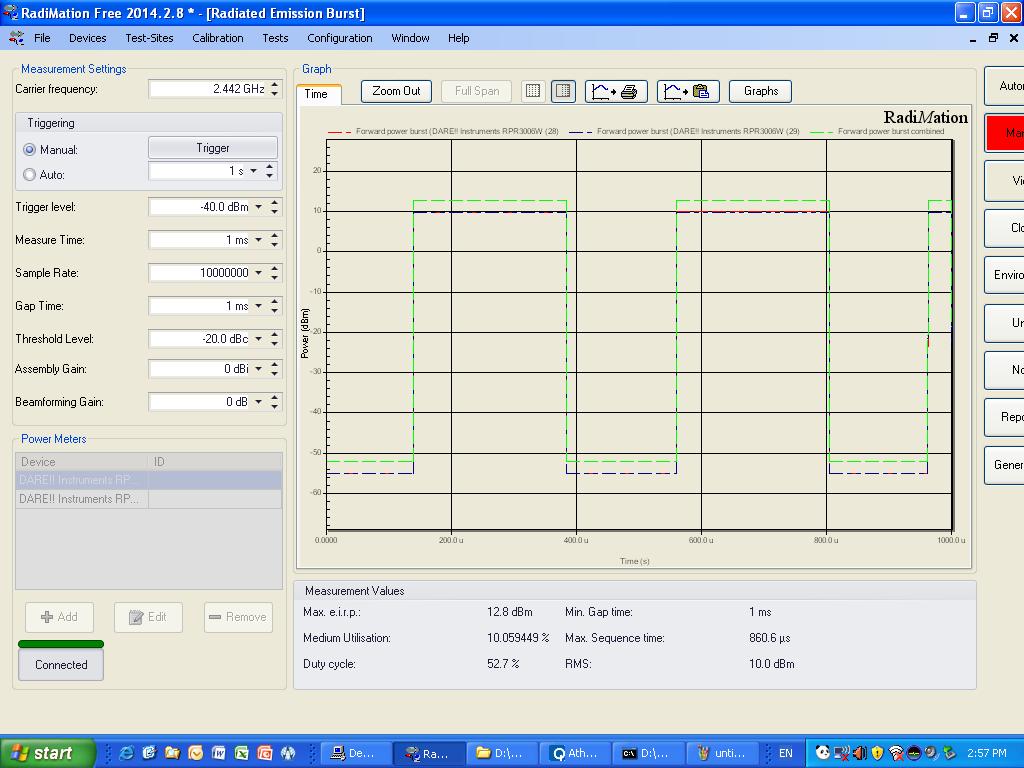Print the graph using the printer icon button
The image size is (1024, 768).
click(x=616, y=91)
